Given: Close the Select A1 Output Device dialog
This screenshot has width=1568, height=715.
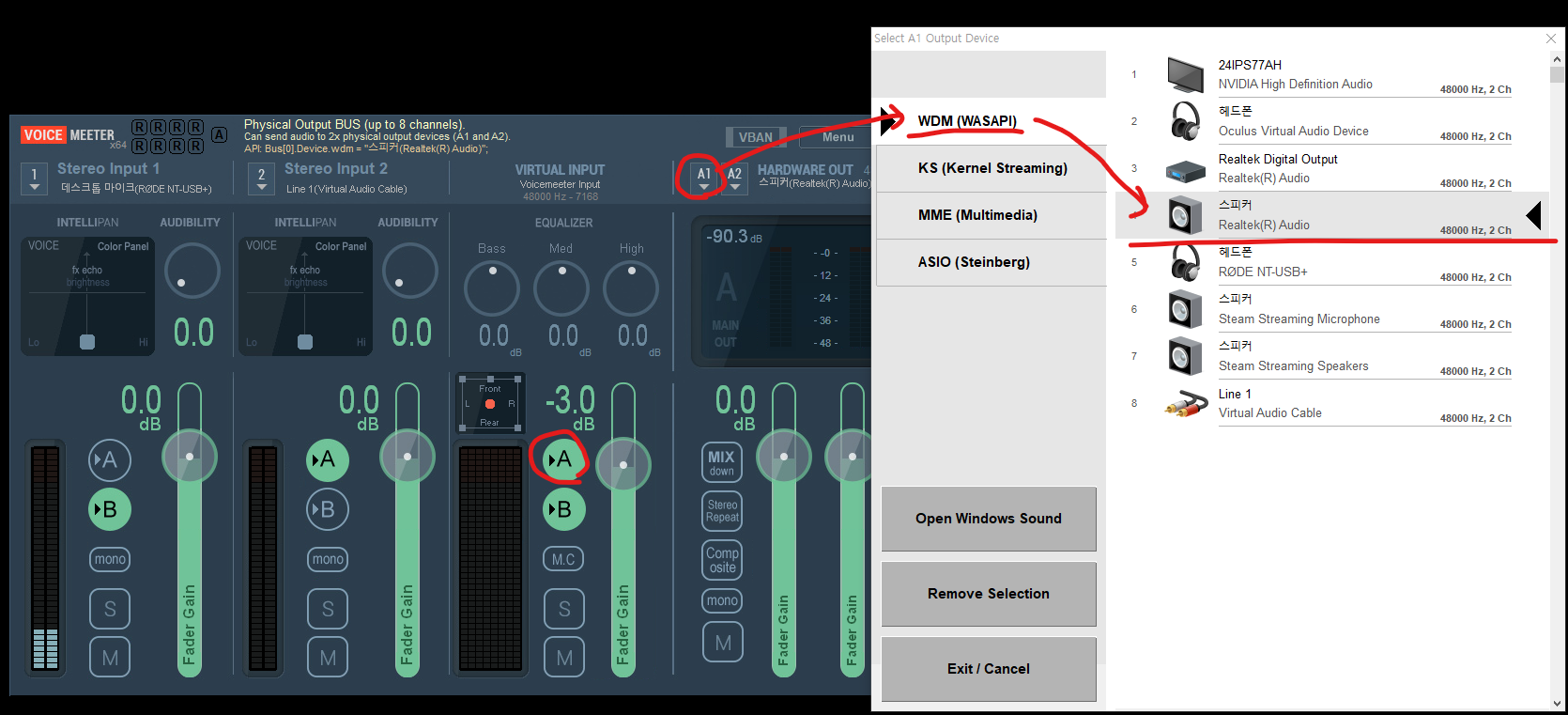Looking at the screenshot, I should 1551,39.
